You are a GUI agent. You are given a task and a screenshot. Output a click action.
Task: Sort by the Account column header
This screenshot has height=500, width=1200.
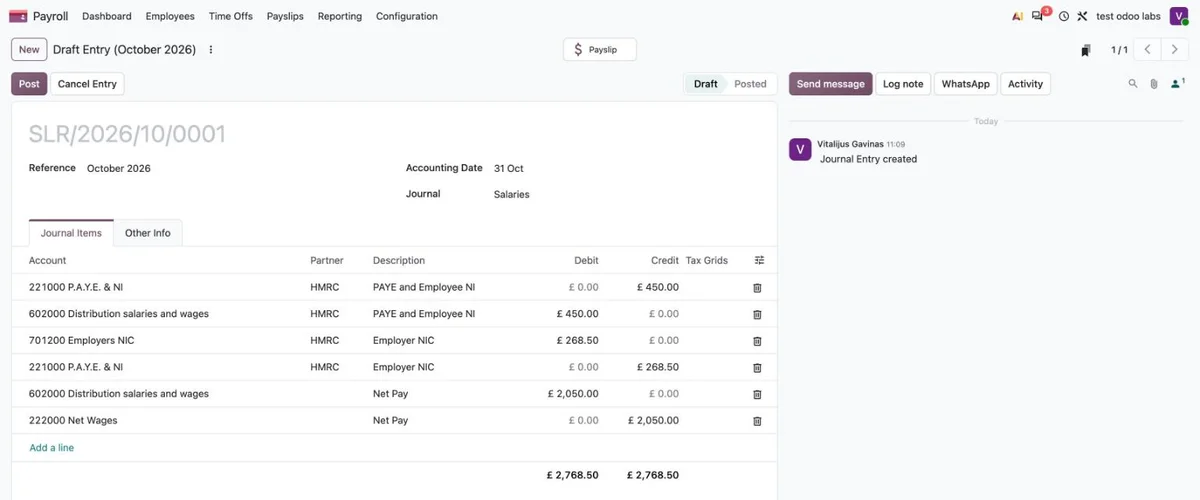click(x=48, y=260)
